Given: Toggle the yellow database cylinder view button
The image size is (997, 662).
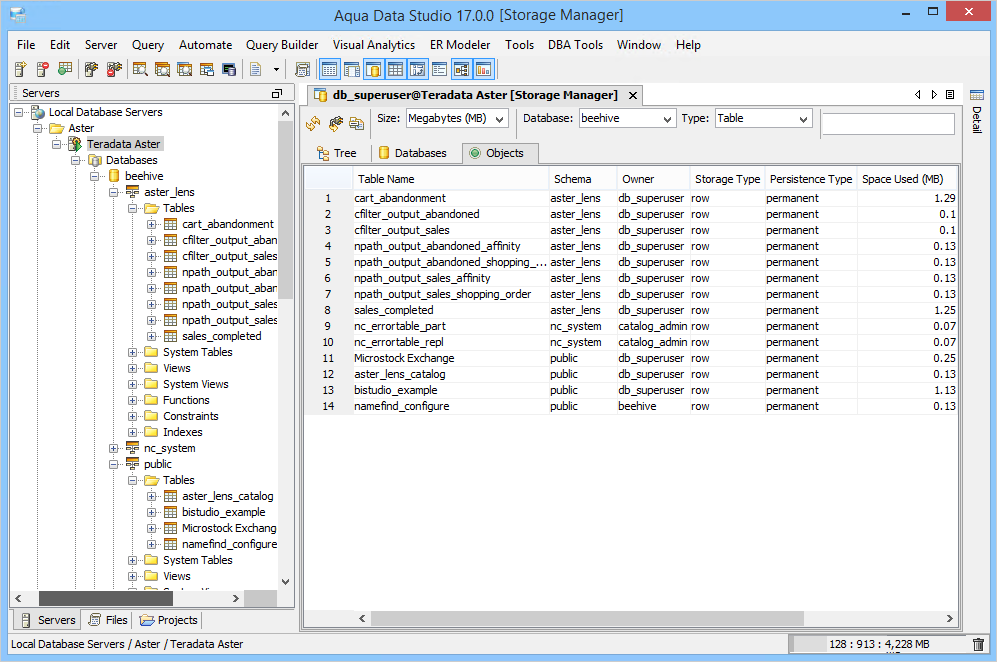Looking at the screenshot, I should [x=374, y=69].
